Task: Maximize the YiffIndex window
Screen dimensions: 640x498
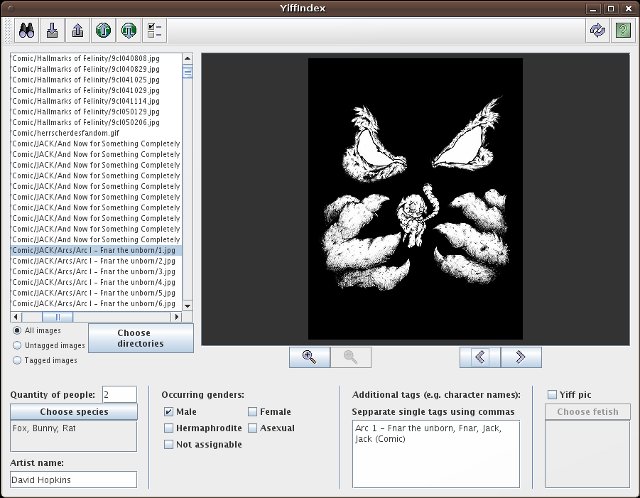Action: [611, 8]
